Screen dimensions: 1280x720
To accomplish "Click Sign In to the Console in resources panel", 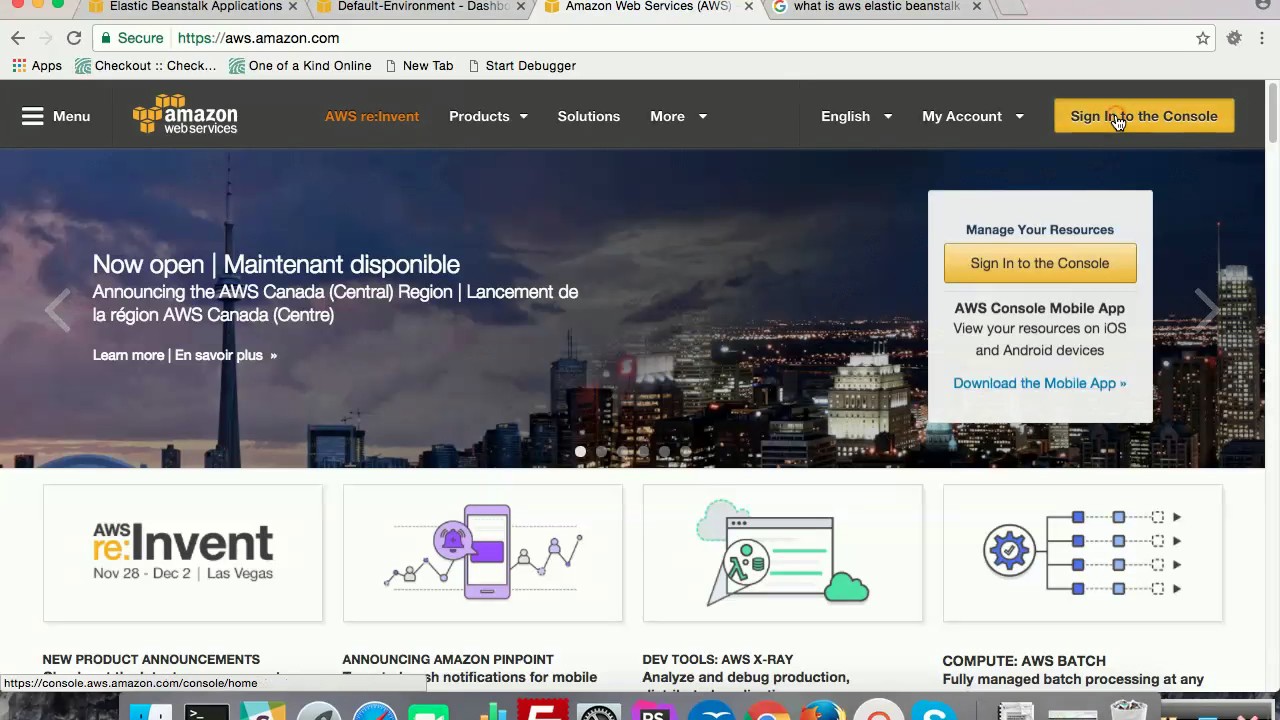I will click(1040, 263).
